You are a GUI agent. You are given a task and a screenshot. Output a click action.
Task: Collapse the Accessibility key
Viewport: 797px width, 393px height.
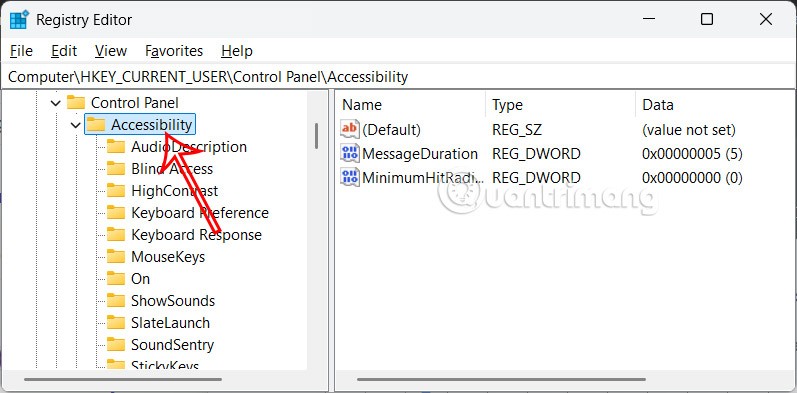75,125
